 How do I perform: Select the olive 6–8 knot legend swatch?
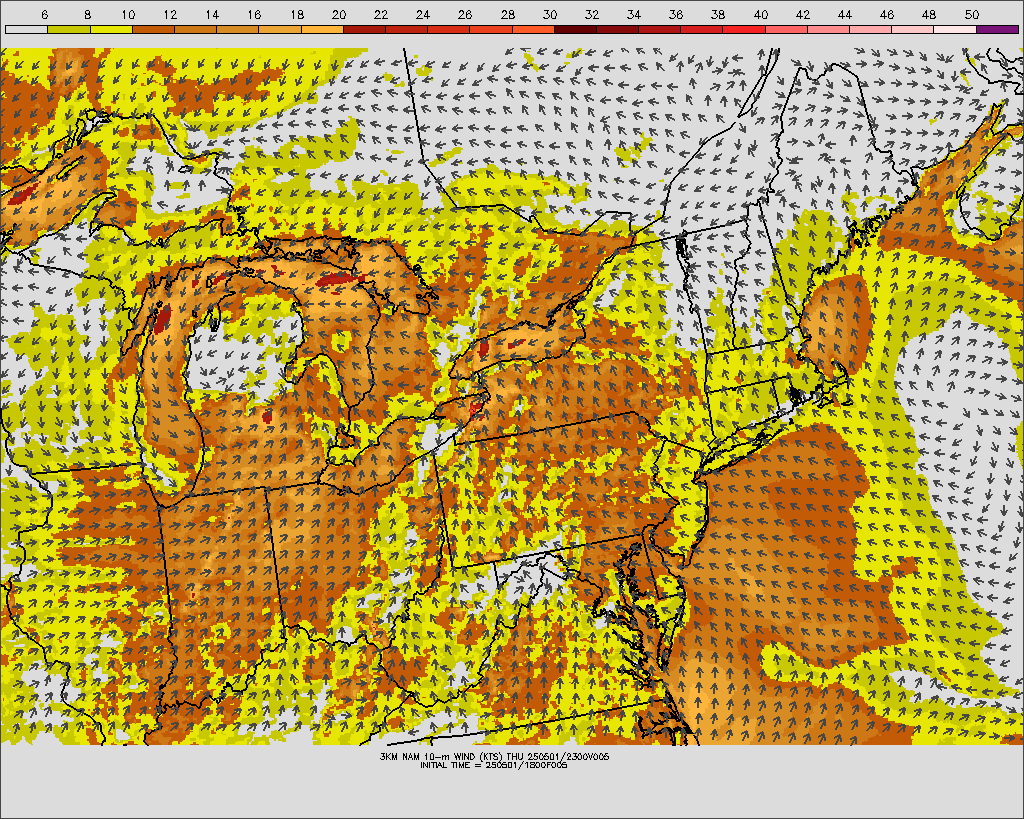click(69, 29)
